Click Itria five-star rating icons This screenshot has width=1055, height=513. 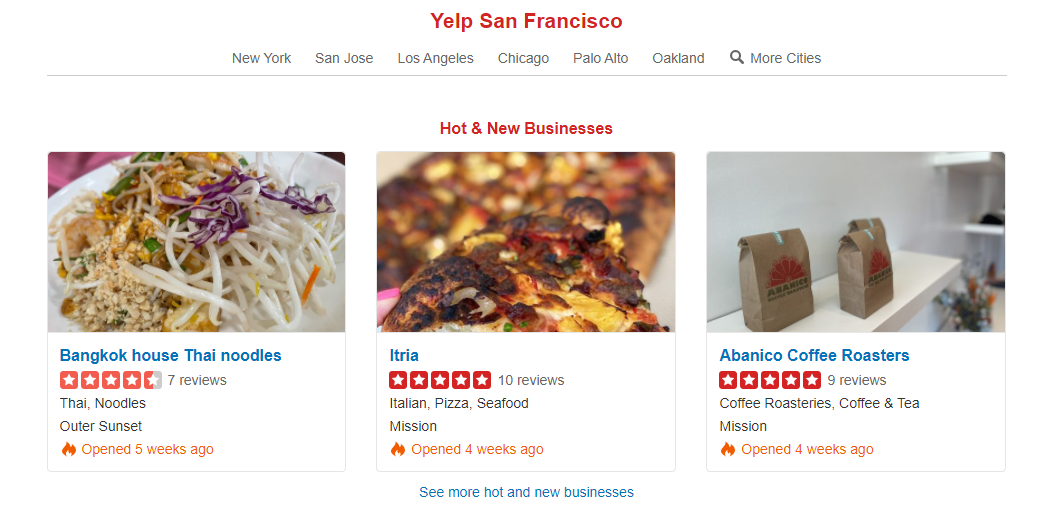(x=440, y=380)
